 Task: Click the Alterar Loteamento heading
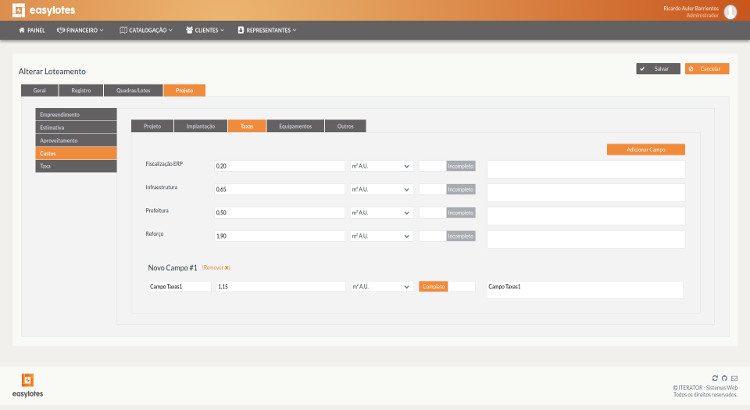(x=52, y=71)
